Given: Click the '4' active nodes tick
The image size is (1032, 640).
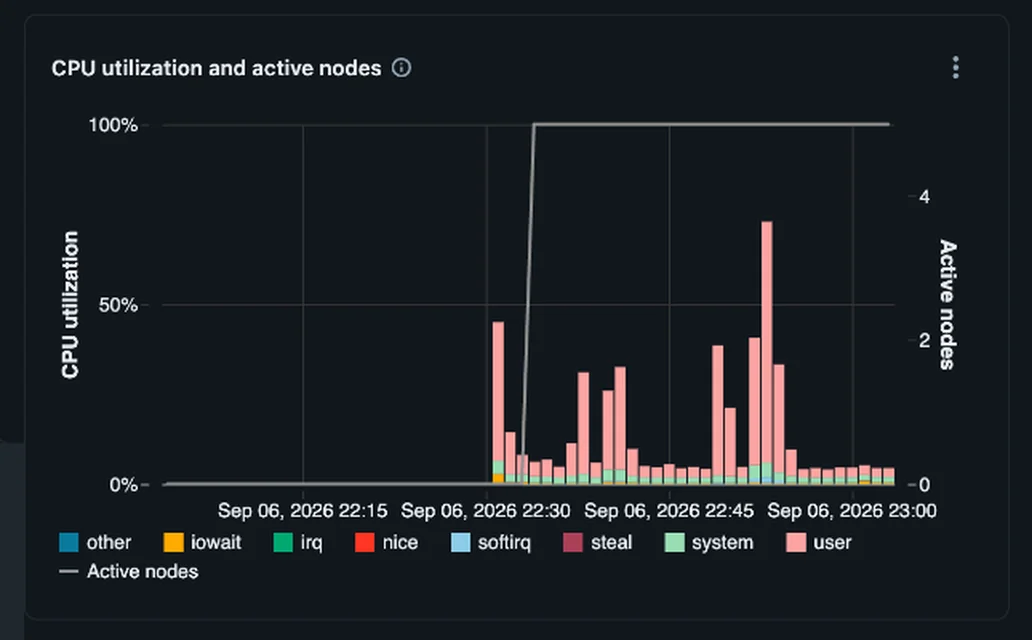Looking at the screenshot, I should (925, 197).
